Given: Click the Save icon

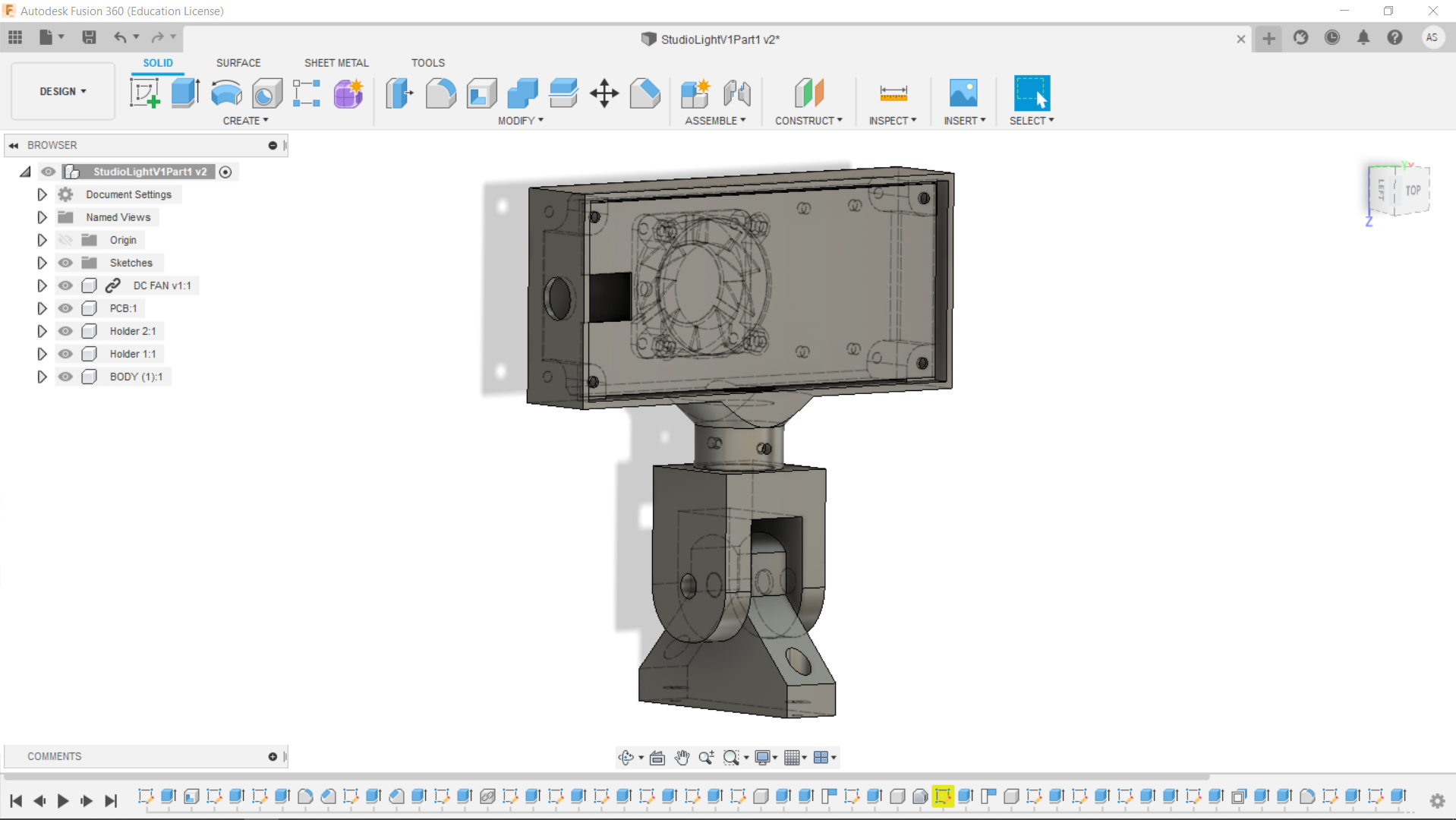Looking at the screenshot, I should click(89, 37).
